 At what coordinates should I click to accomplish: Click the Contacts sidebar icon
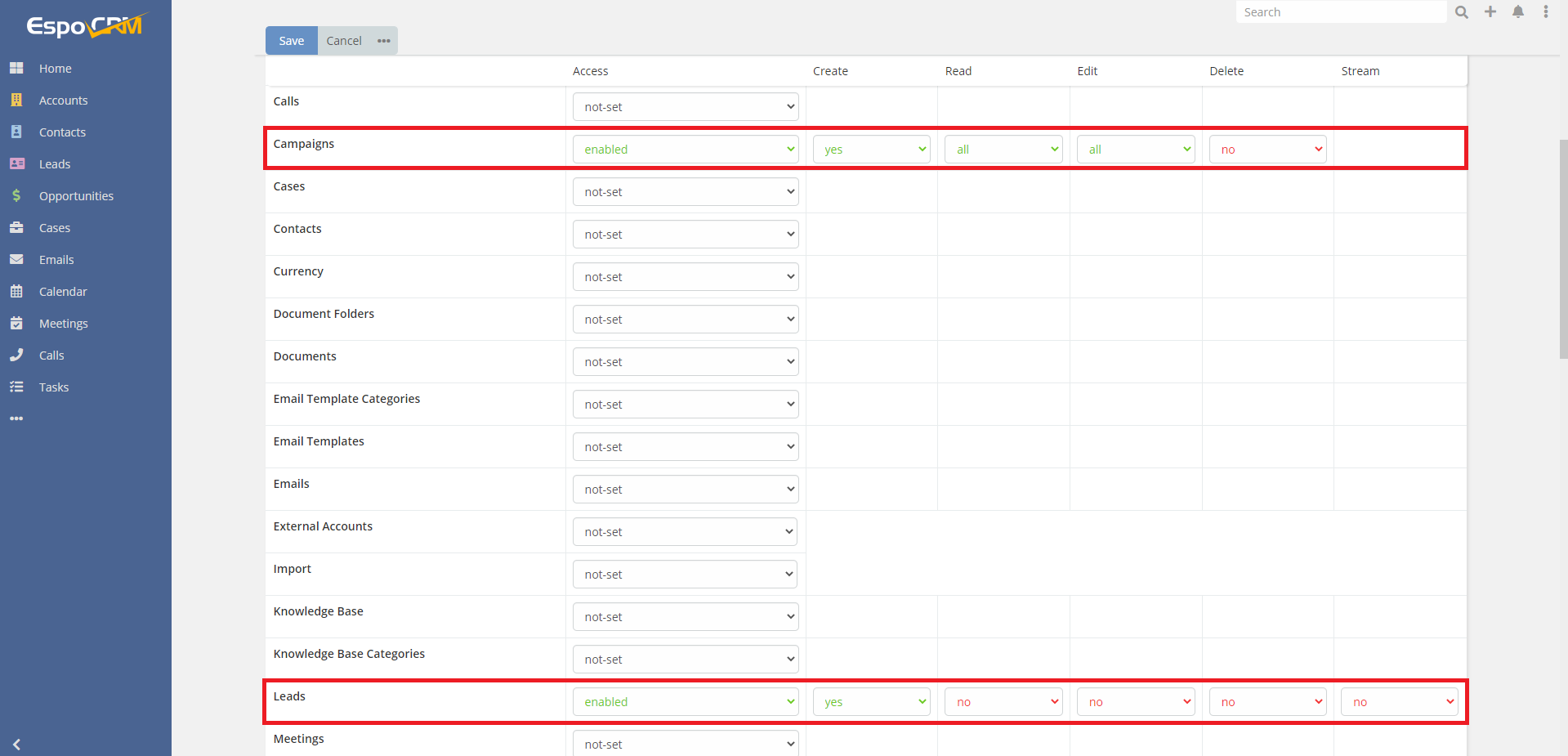[17, 132]
